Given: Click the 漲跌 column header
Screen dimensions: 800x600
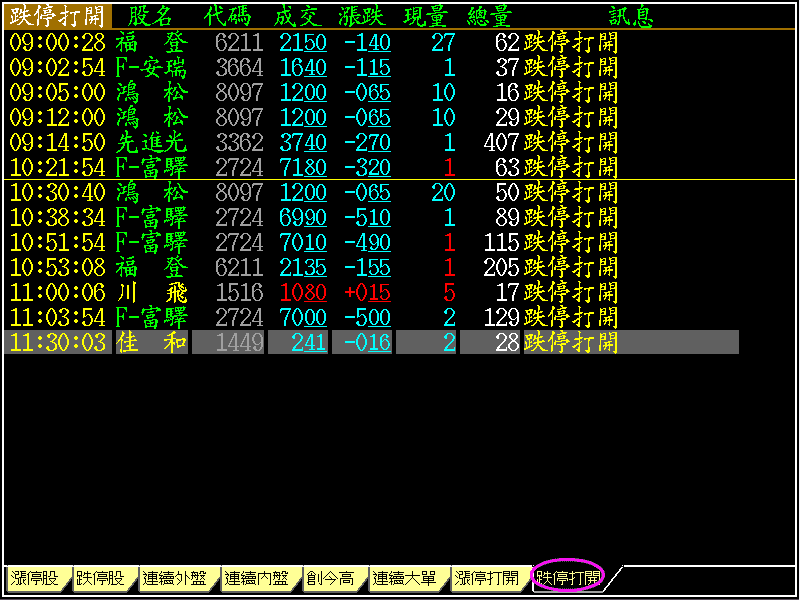Looking at the screenshot, I should click(x=362, y=16).
